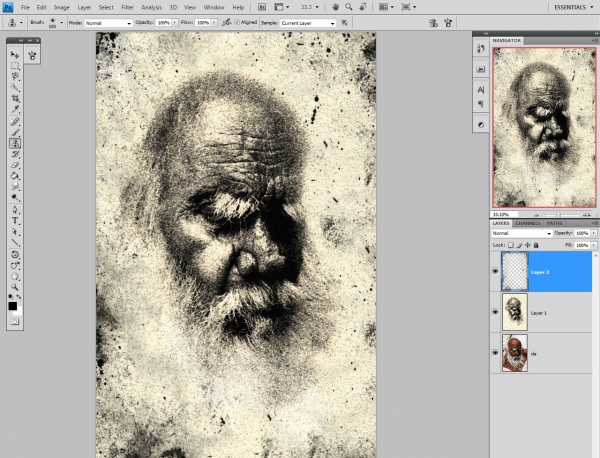Open the Sample dropdown set to Current Layer
This screenshot has height=458, width=600.
coord(308,23)
